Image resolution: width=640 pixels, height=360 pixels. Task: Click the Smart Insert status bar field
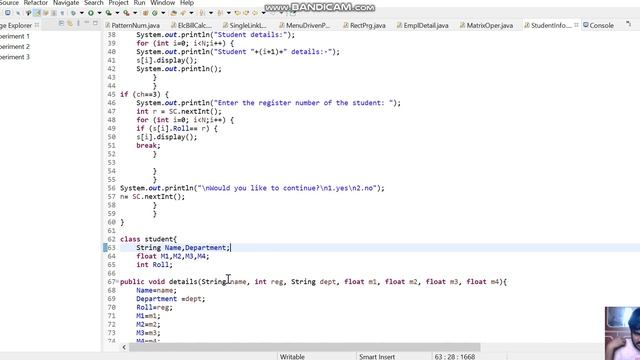coord(377,356)
